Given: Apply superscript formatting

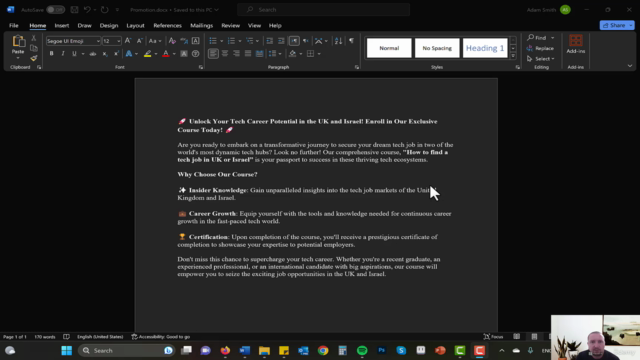Looking at the screenshot, I should [x=117, y=53].
